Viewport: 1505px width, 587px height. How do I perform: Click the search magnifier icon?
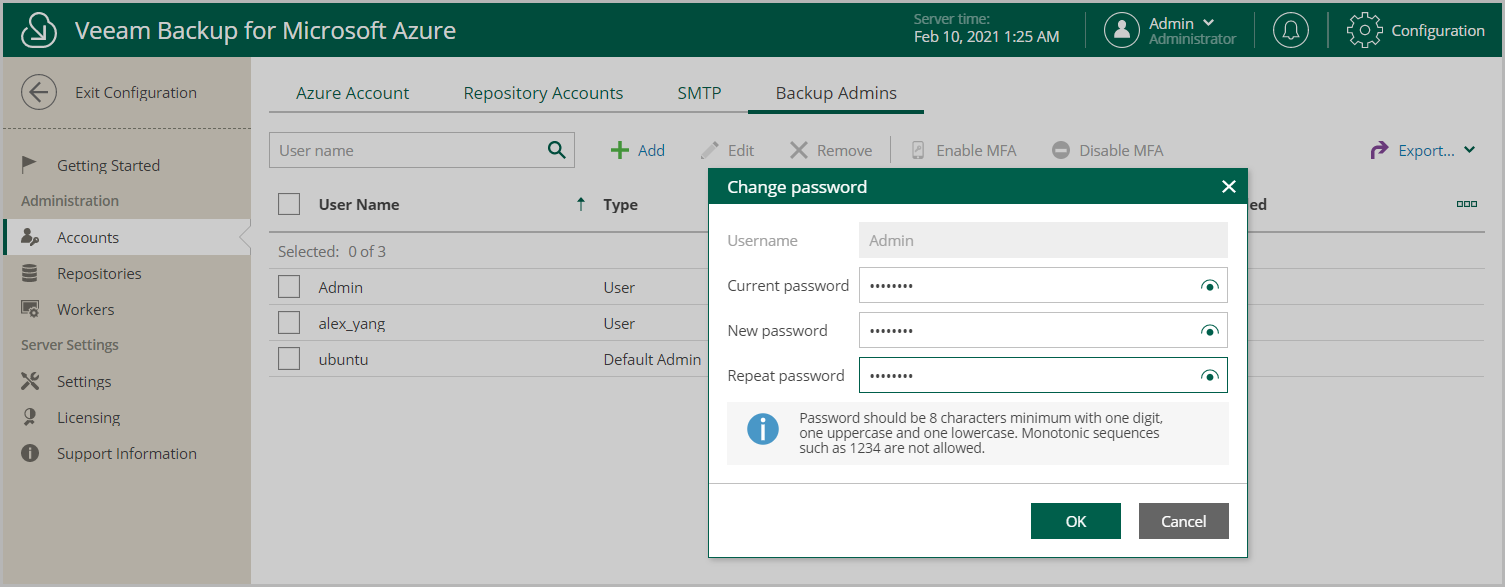tap(557, 150)
